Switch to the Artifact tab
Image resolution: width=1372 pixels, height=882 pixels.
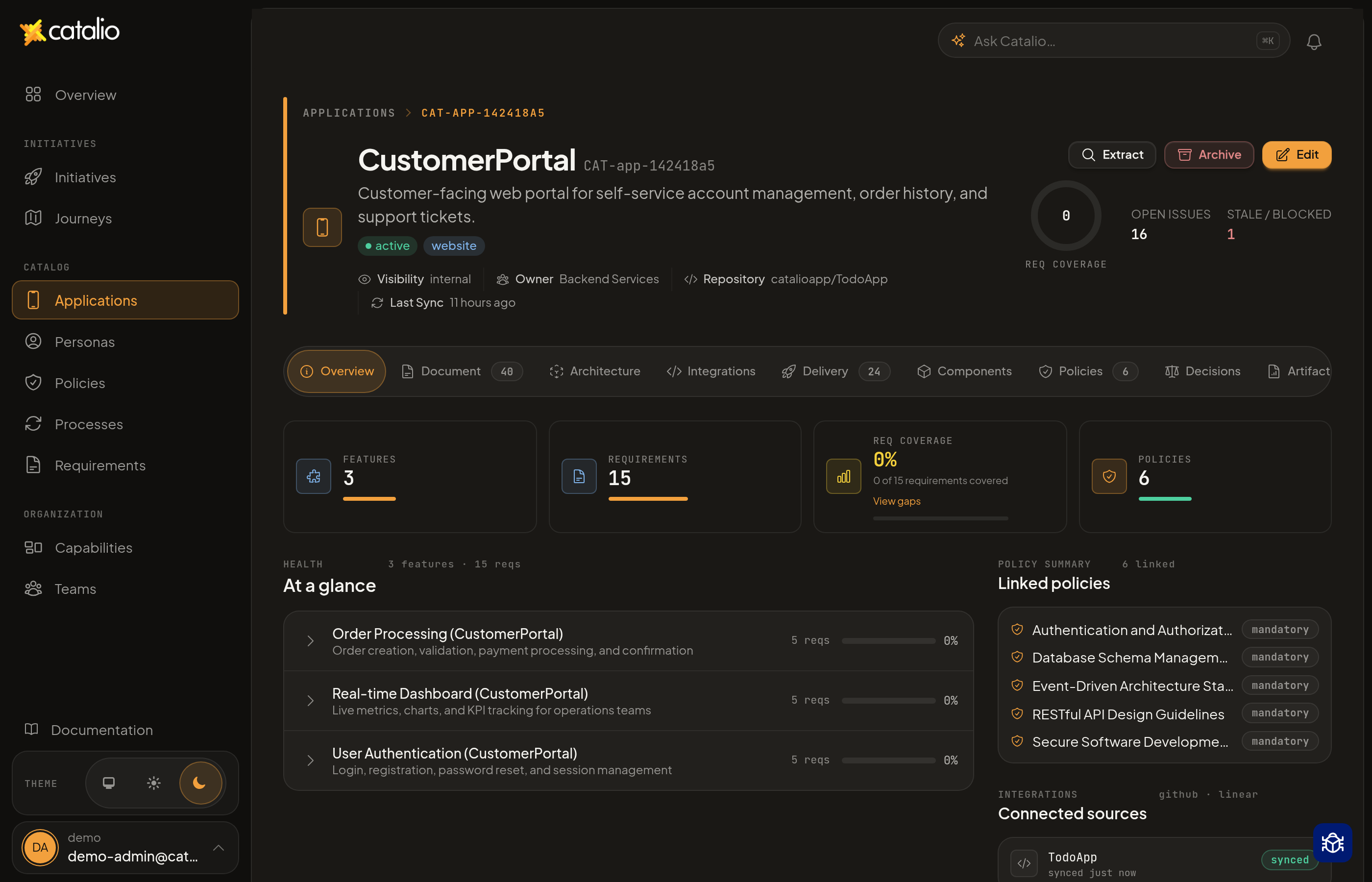[x=1298, y=371]
